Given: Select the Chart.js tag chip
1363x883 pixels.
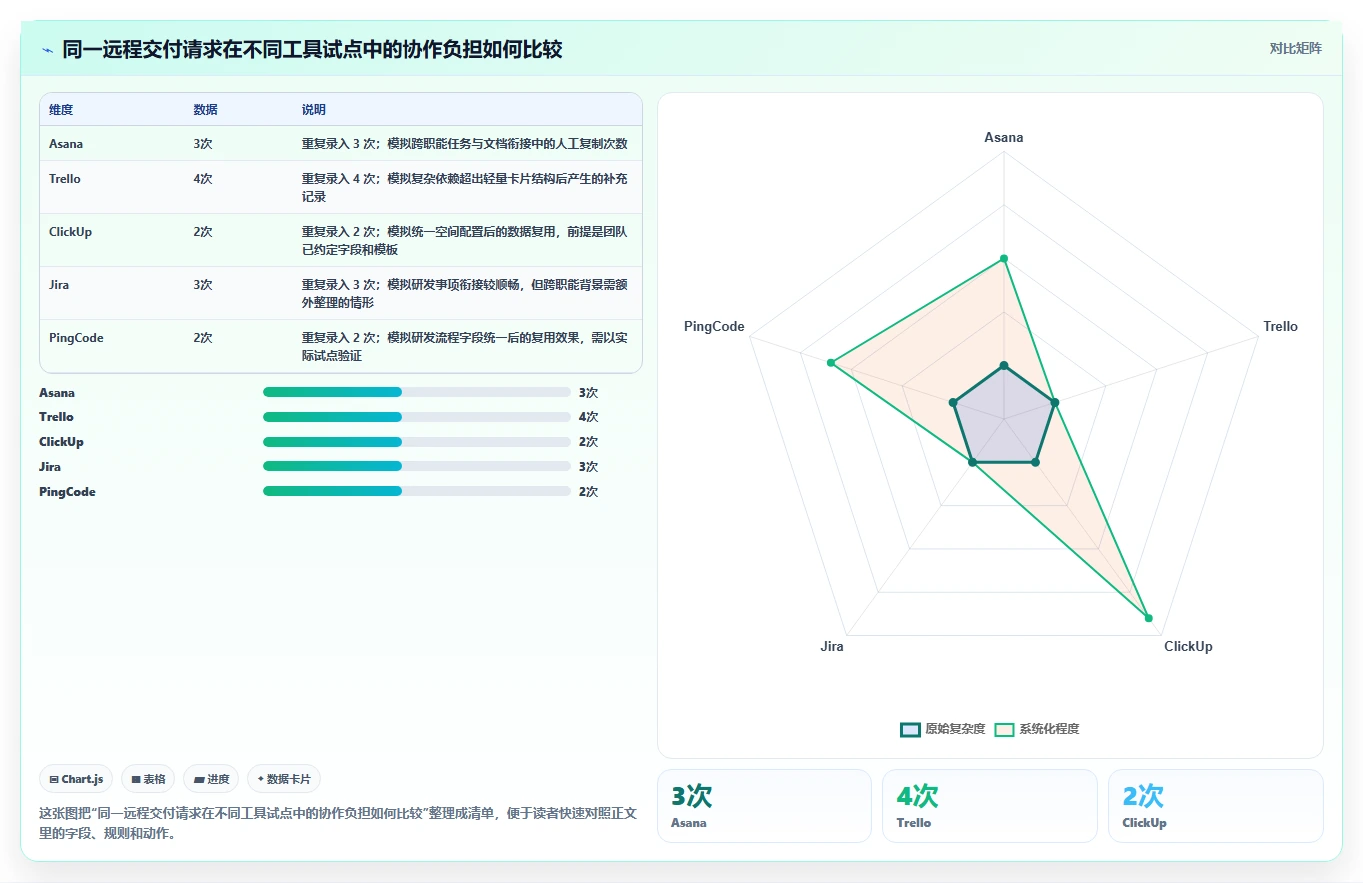Looking at the screenshot, I should (x=76, y=779).
